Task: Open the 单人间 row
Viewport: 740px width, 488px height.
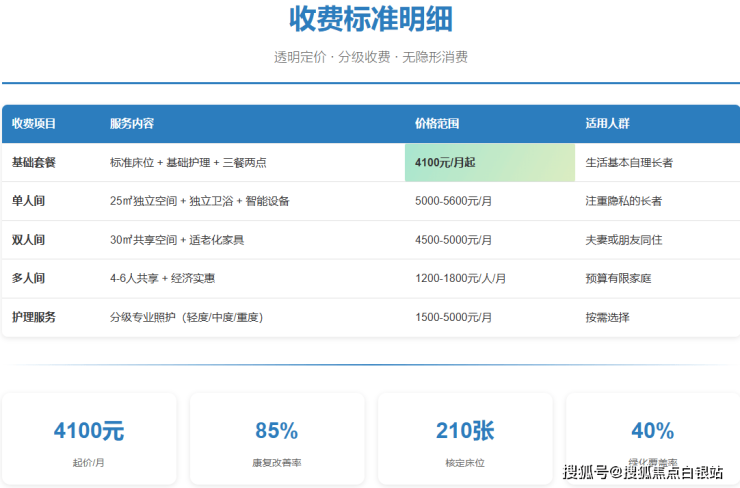Action: (28, 201)
